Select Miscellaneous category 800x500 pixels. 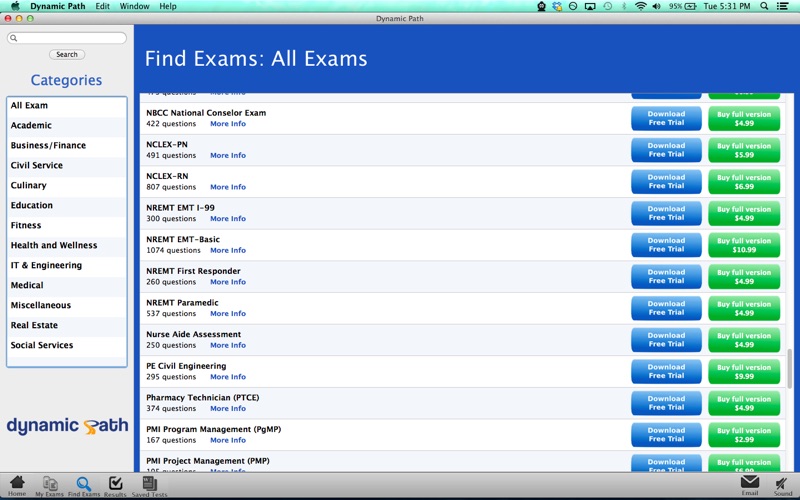click(67, 305)
